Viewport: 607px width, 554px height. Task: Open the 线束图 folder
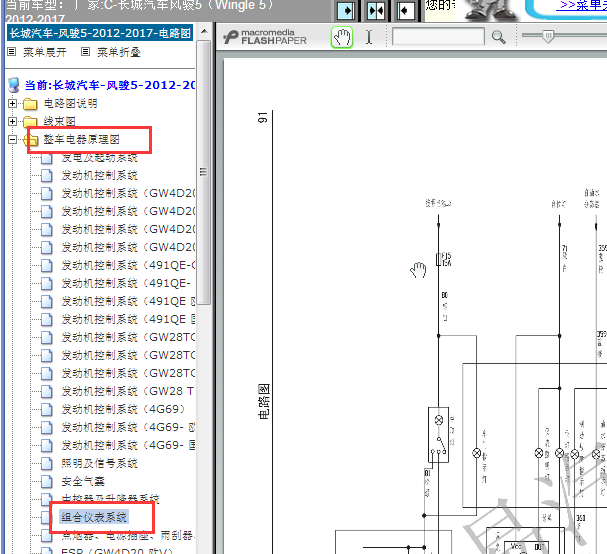[60, 122]
